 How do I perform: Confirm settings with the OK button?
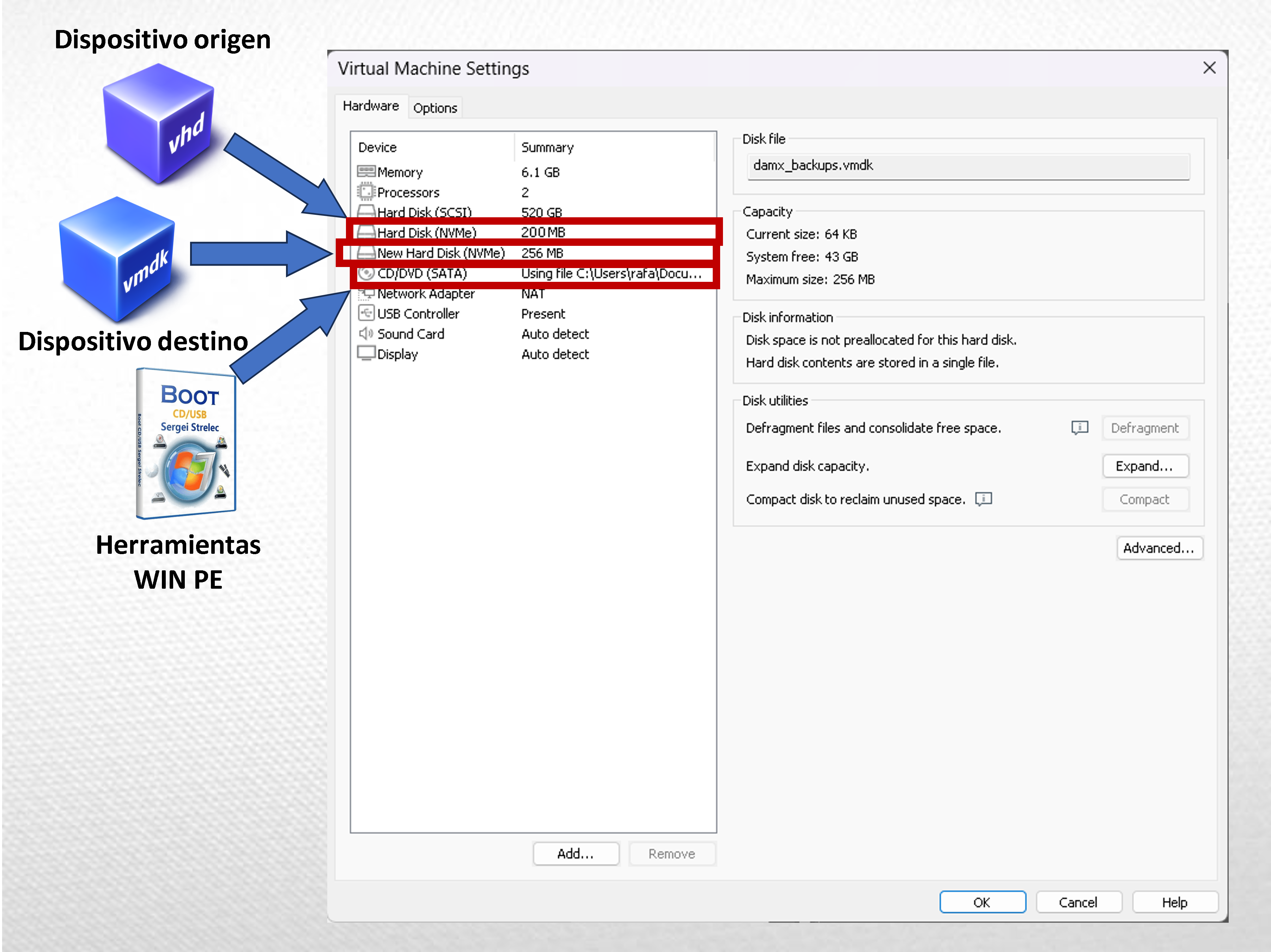[981, 902]
